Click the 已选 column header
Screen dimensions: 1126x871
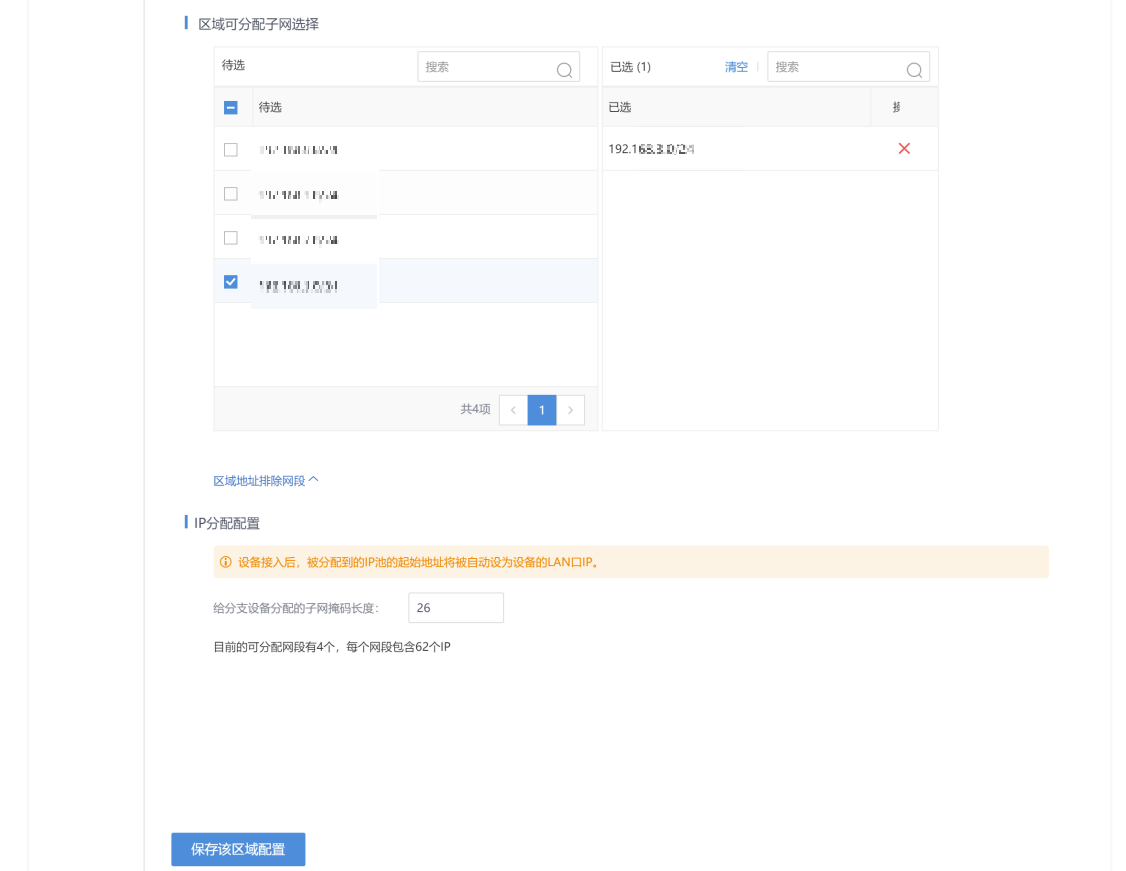[x=620, y=107]
